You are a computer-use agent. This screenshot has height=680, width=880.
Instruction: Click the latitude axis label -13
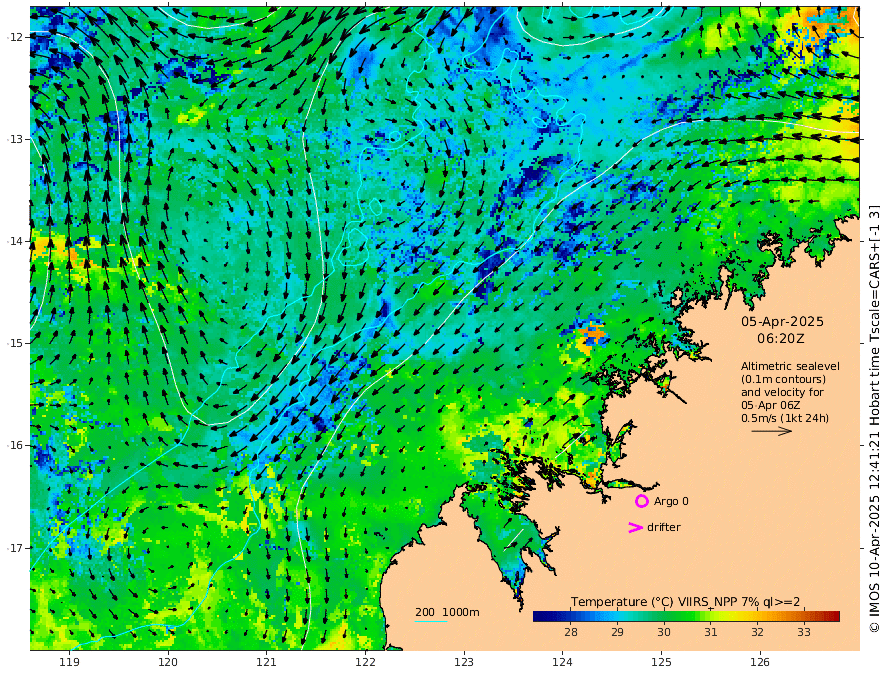(x=15, y=139)
